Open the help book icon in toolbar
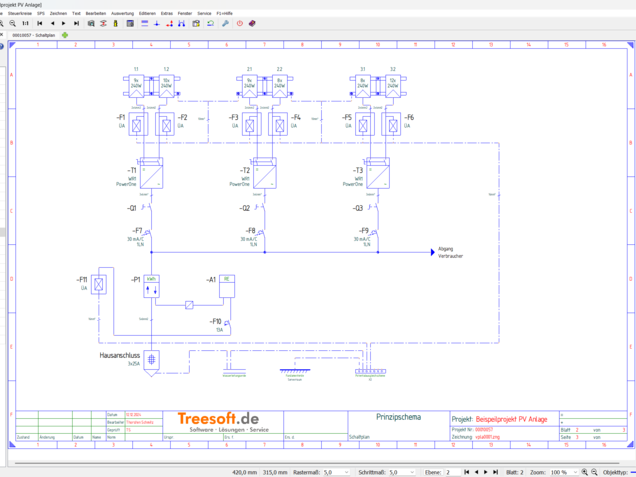The height and width of the screenshot is (477, 636). [x=252, y=23]
